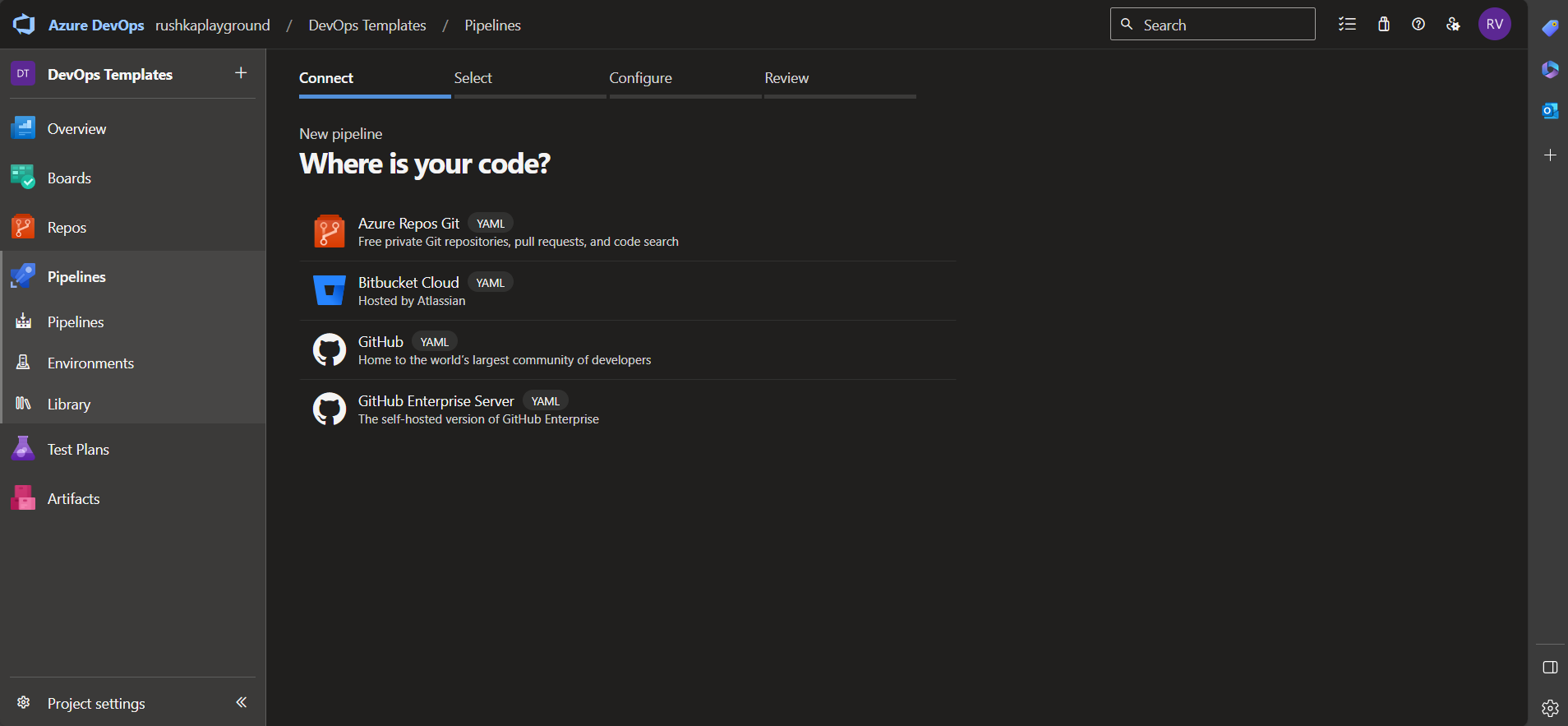Screen dimensions: 1568x726
Task: Open Pipelines breadcrumb link
Action: coord(492,25)
